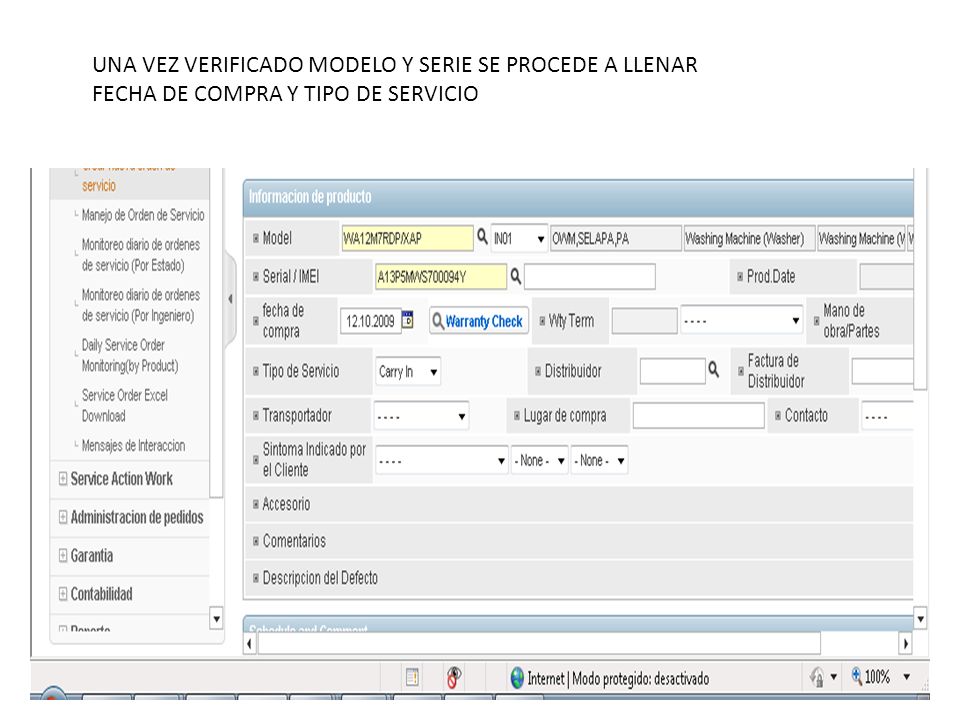Click the Informacion de producto header
This screenshot has height=720, width=960.
pos(578,197)
